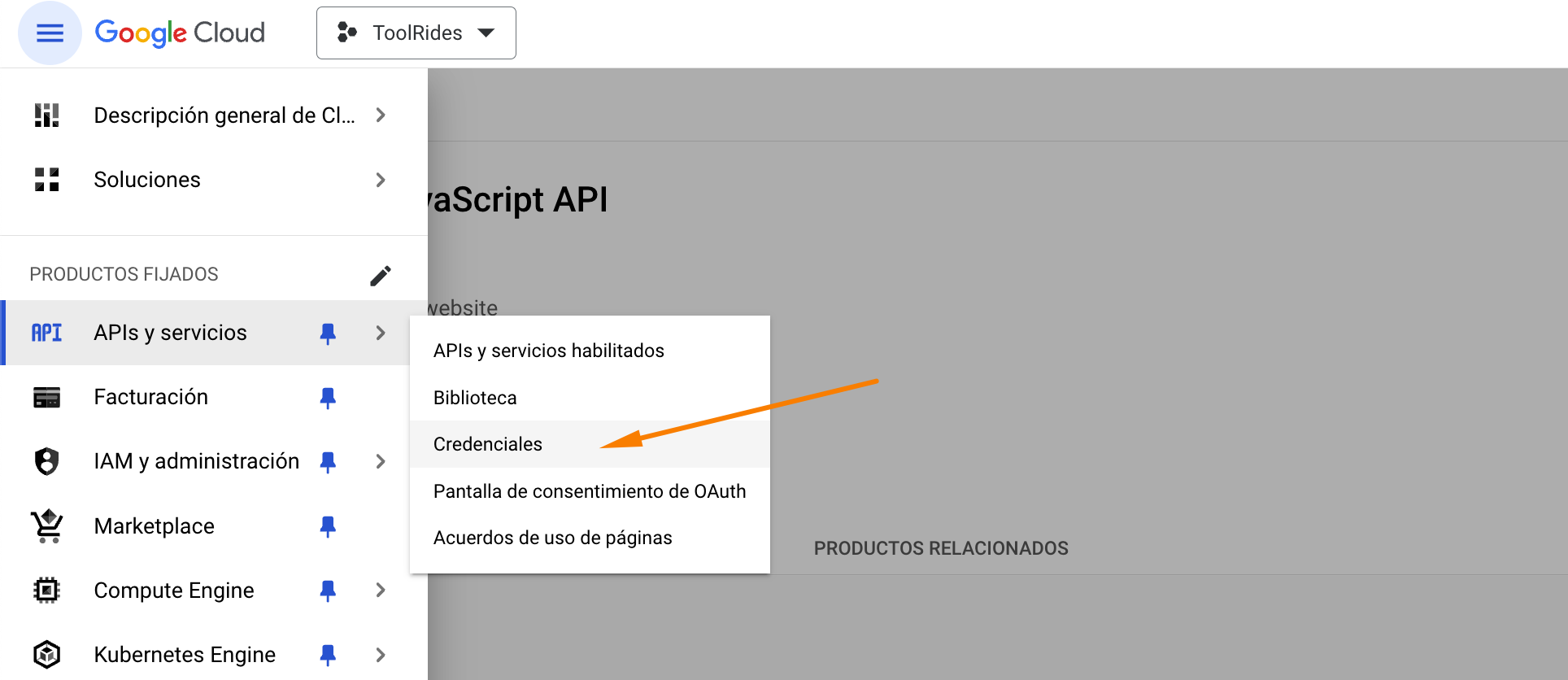
Task: Expand the Descripción general submenu chevron
Action: tap(381, 116)
